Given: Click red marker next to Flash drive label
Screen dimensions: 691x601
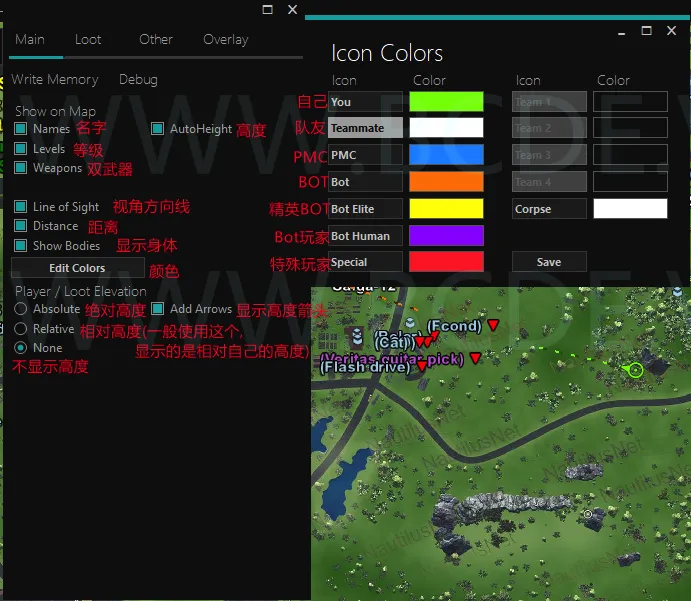Looking at the screenshot, I should (422, 366).
